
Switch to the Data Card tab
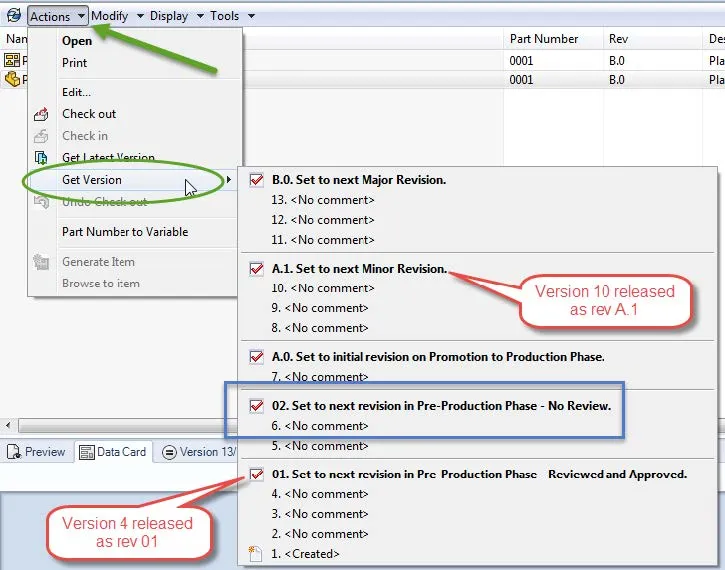[x=113, y=452]
